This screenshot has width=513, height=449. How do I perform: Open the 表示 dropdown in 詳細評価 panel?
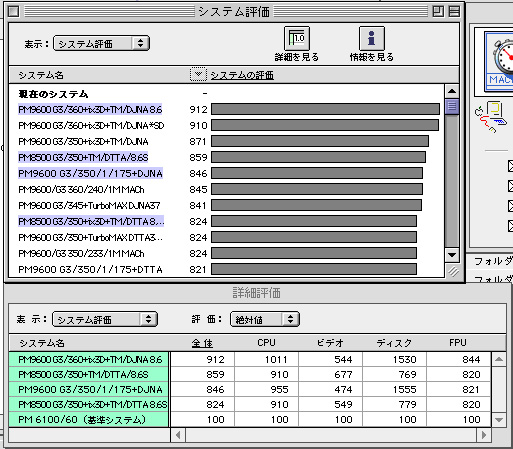[x=105, y=319]
